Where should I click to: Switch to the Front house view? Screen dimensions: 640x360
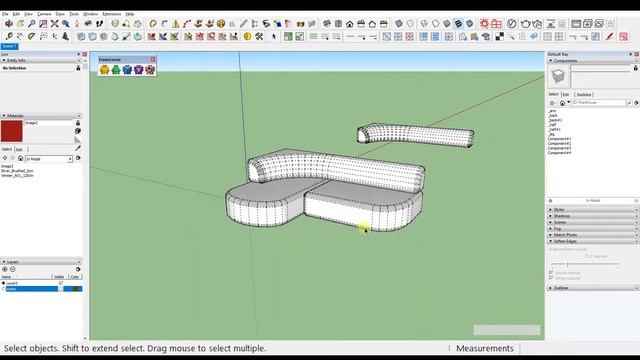[350, 24]
